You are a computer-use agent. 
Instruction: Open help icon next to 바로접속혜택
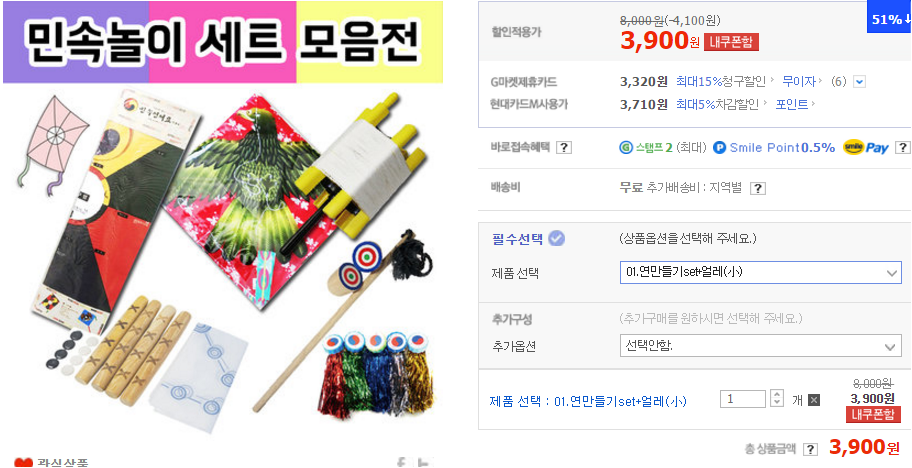[563, 148]
